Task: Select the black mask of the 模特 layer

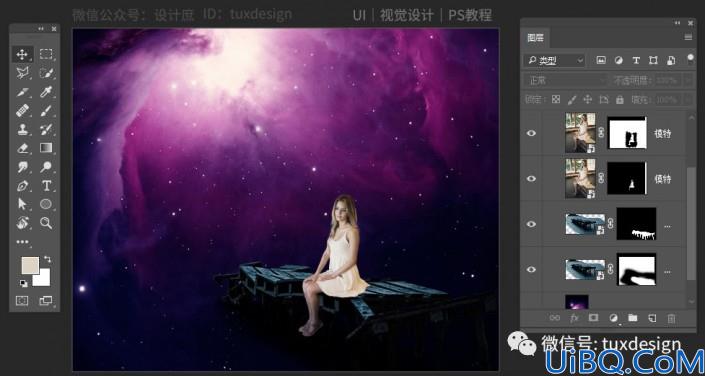Action: tap(627, 178)
